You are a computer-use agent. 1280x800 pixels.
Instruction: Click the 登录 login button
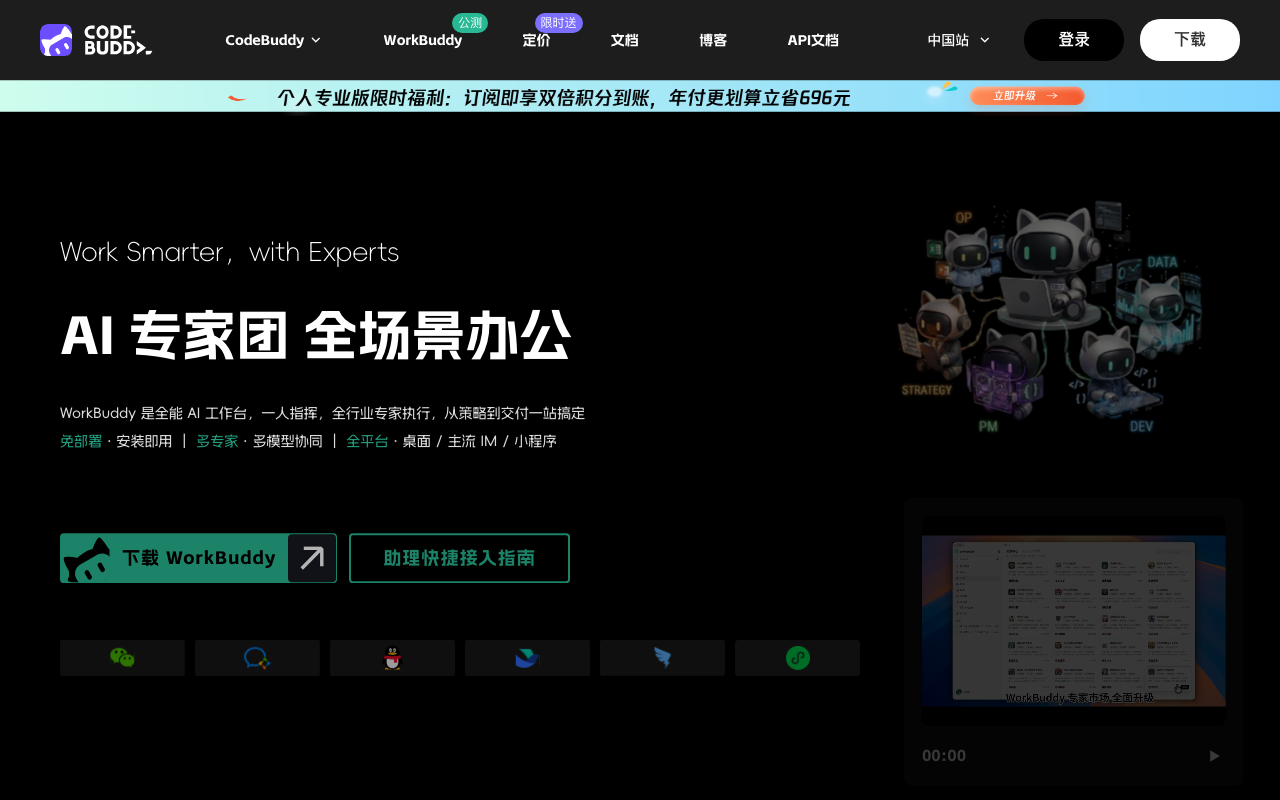click(x=1074, y=40)
